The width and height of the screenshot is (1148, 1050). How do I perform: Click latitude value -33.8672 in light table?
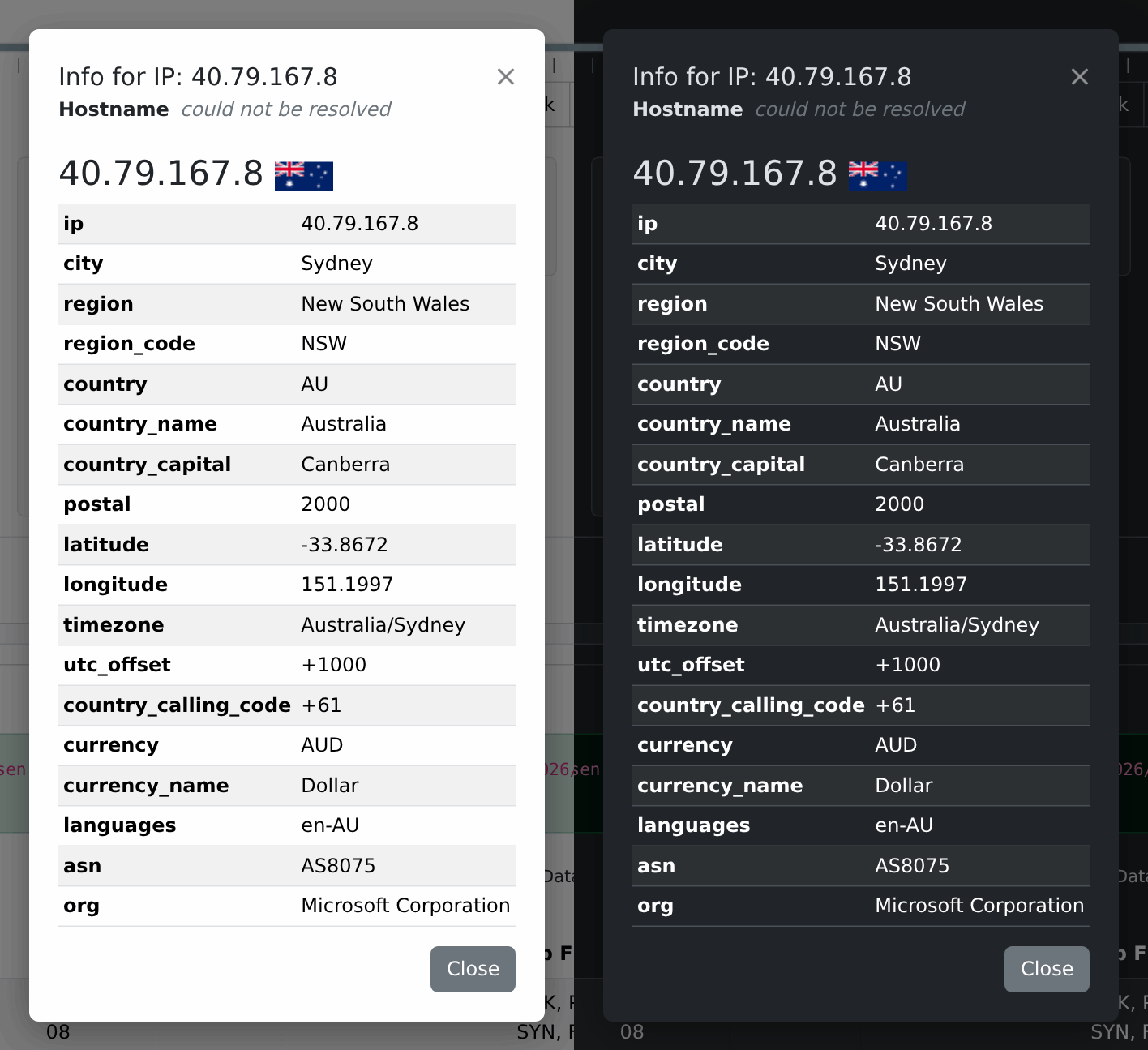(x=345, y=545)
